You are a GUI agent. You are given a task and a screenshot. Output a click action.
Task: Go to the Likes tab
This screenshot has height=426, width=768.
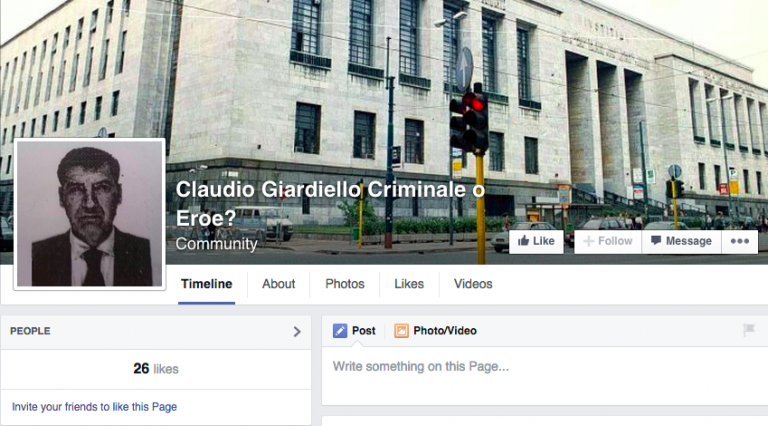tap(409, 284)
